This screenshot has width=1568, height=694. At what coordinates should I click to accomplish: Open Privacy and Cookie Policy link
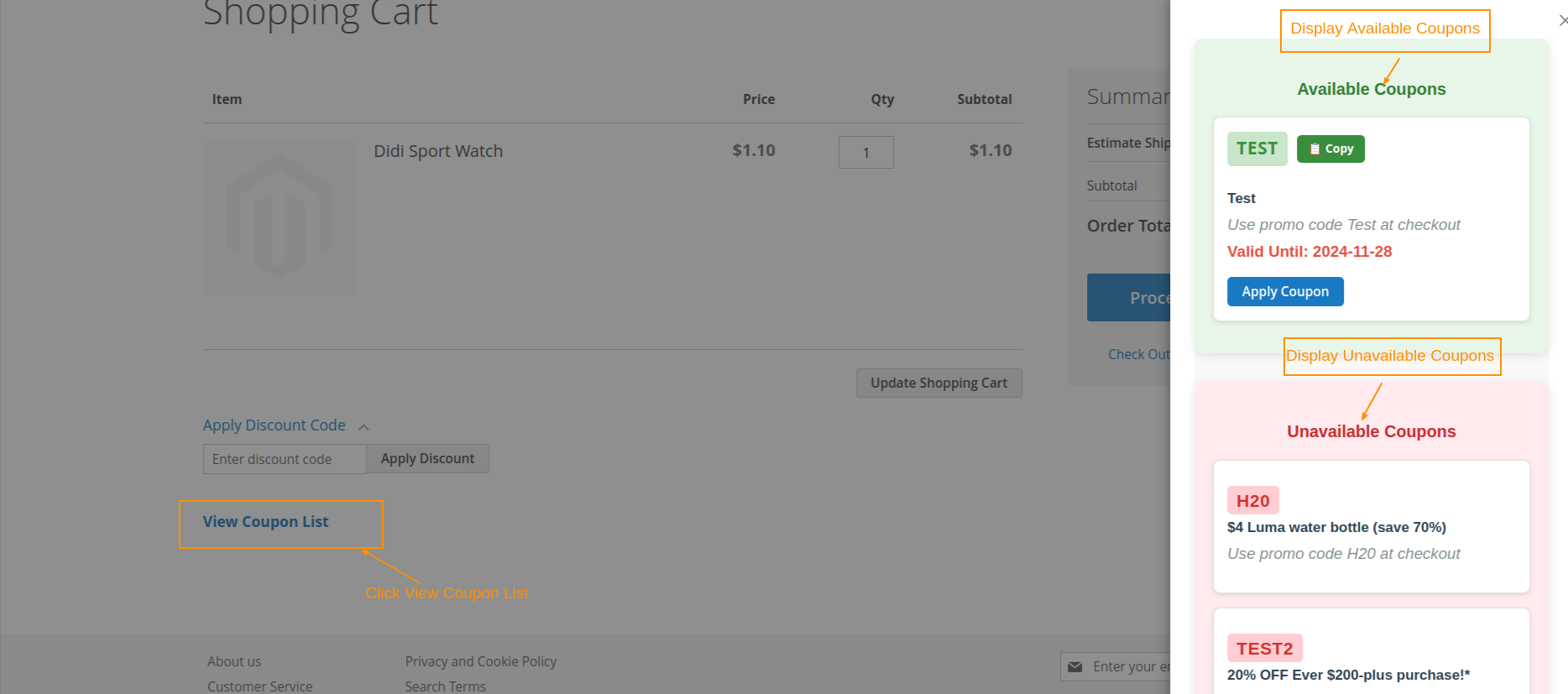[481, 661]
